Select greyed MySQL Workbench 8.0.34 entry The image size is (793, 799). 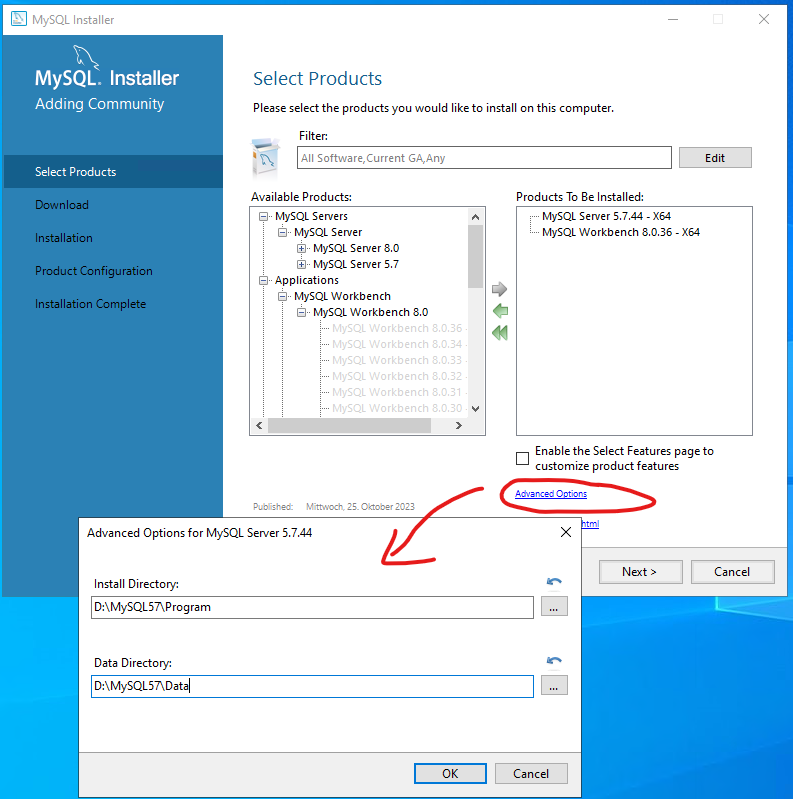click(397, 344)
